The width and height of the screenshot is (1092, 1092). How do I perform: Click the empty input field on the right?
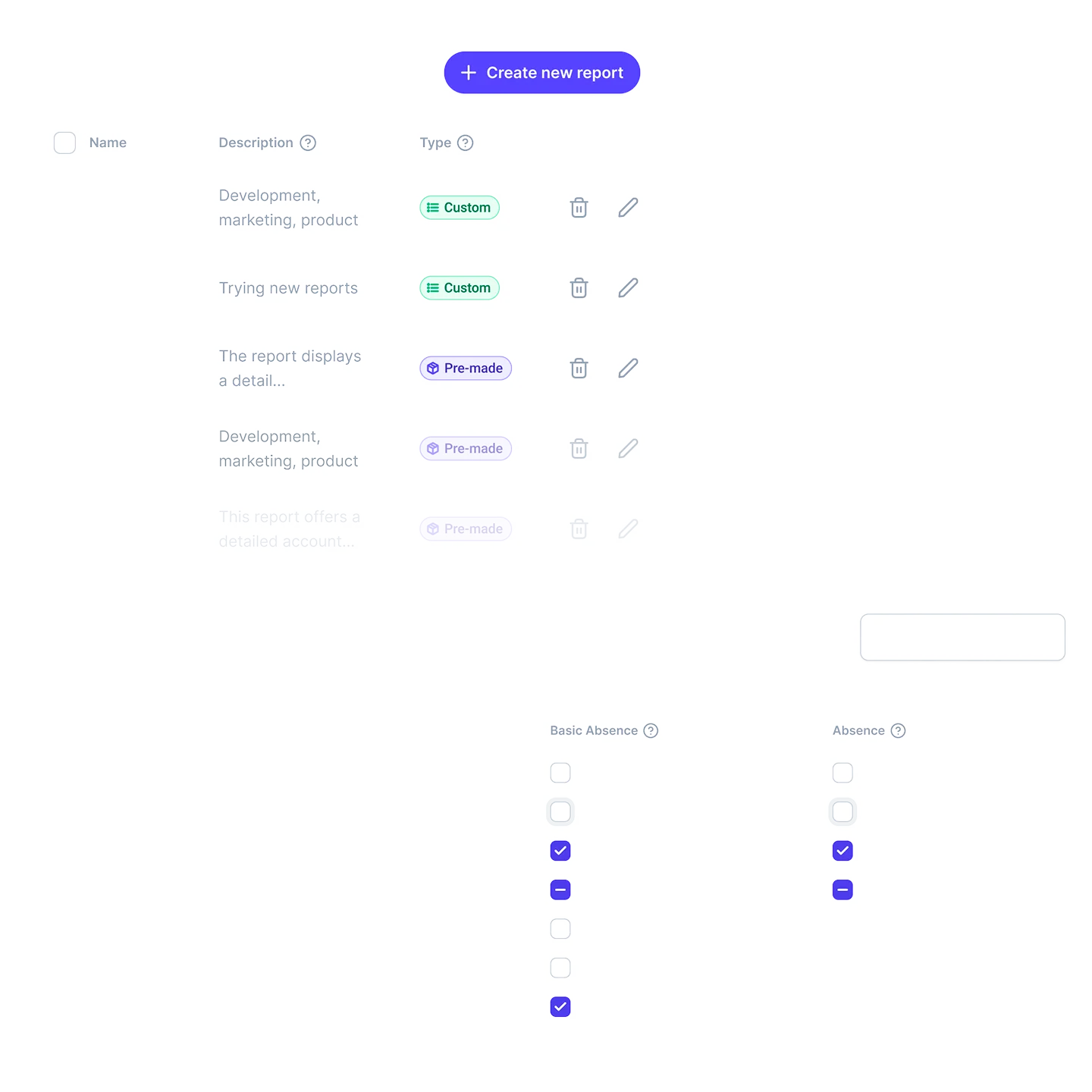(x=962, y=638)
